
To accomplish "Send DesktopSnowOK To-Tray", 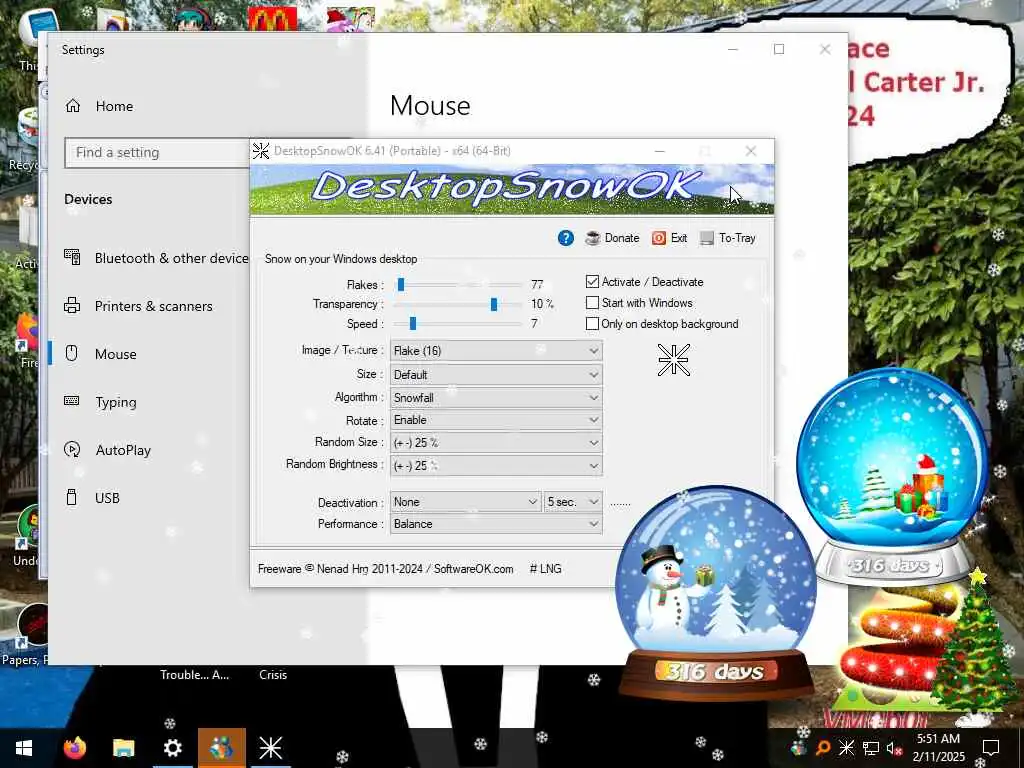I will [x=728, y=238].
